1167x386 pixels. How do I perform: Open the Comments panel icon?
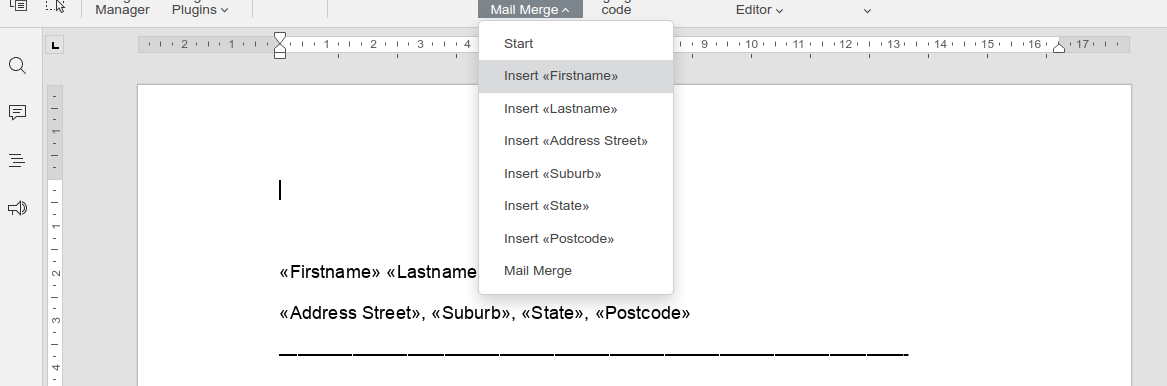(x=17, y=112)
